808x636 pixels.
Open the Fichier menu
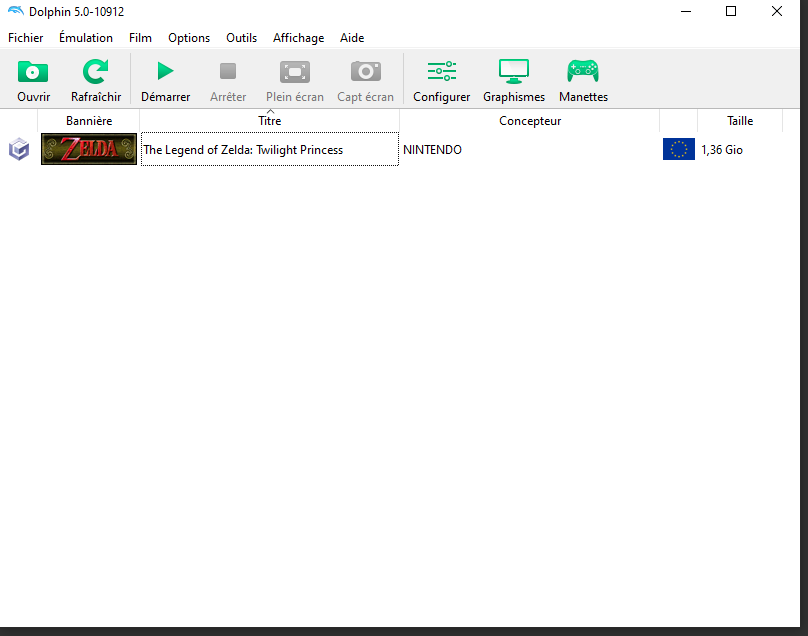tap(26, 38)
